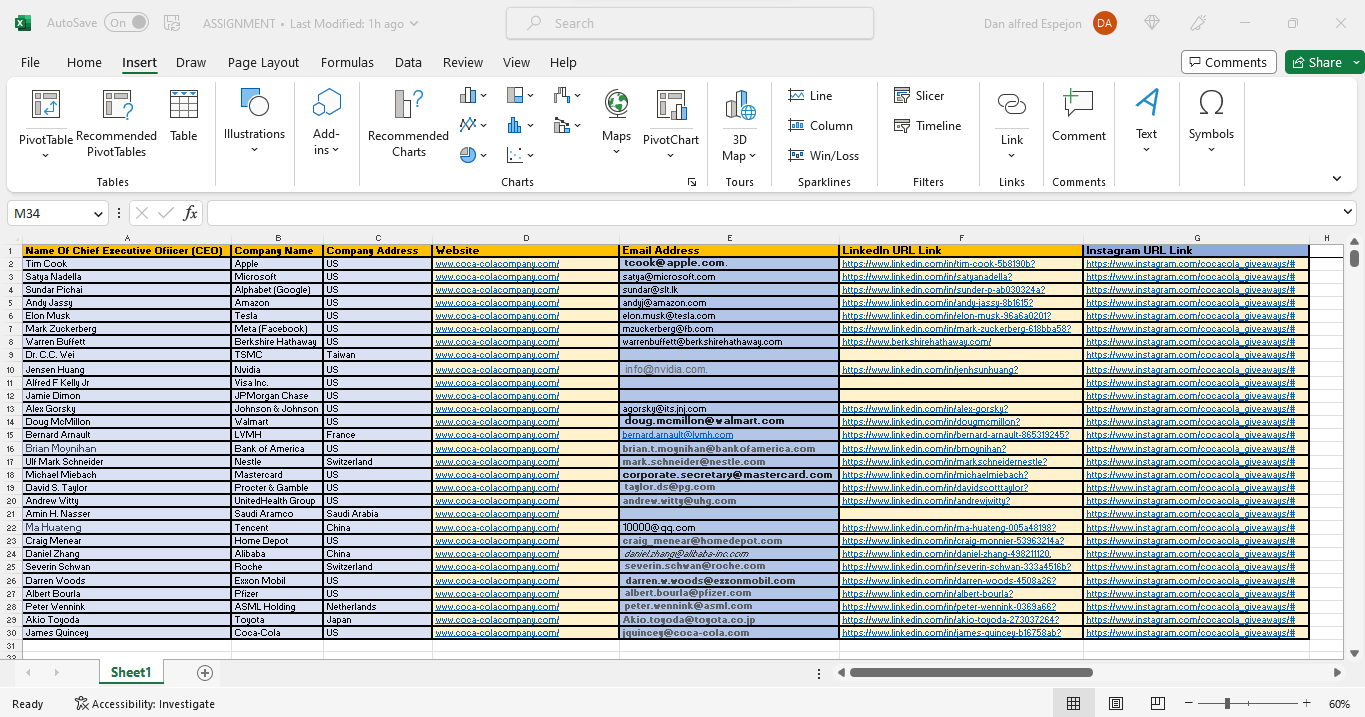Insert a Line sparkline
This screenshot has width=1365, height=717.
pos(810,96)
